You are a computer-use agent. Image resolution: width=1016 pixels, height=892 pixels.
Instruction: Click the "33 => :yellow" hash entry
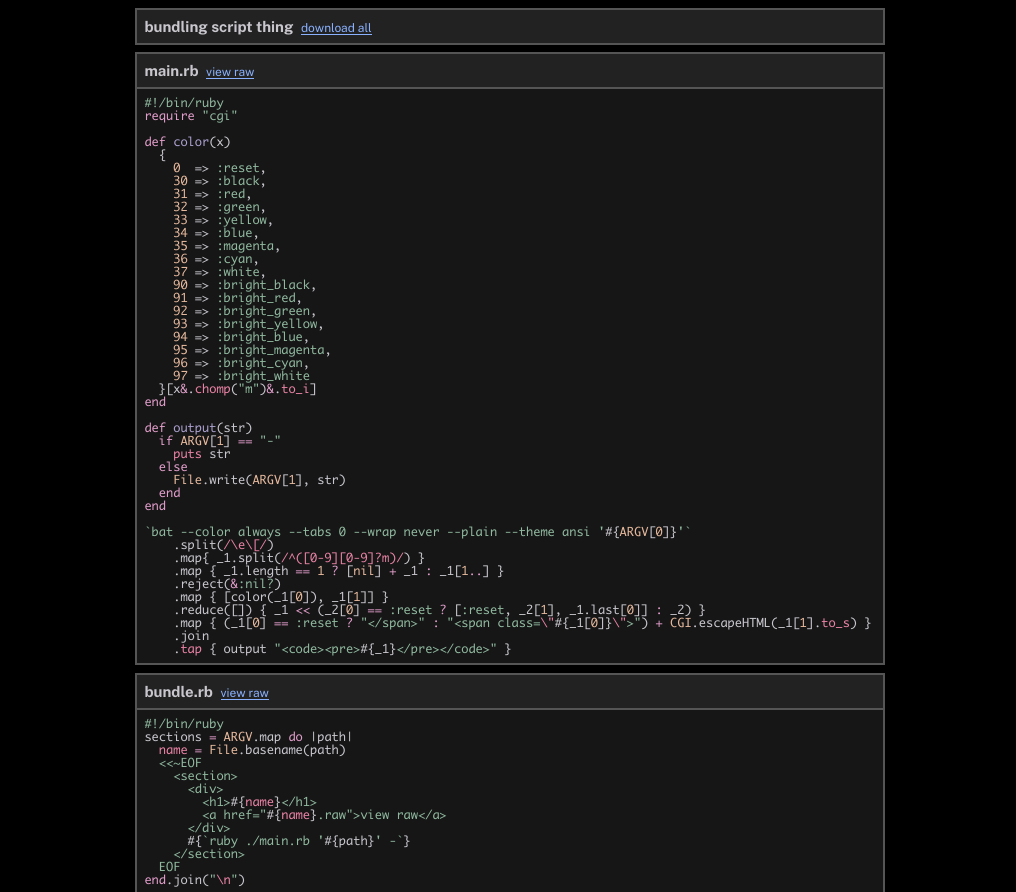coord(222,220)
